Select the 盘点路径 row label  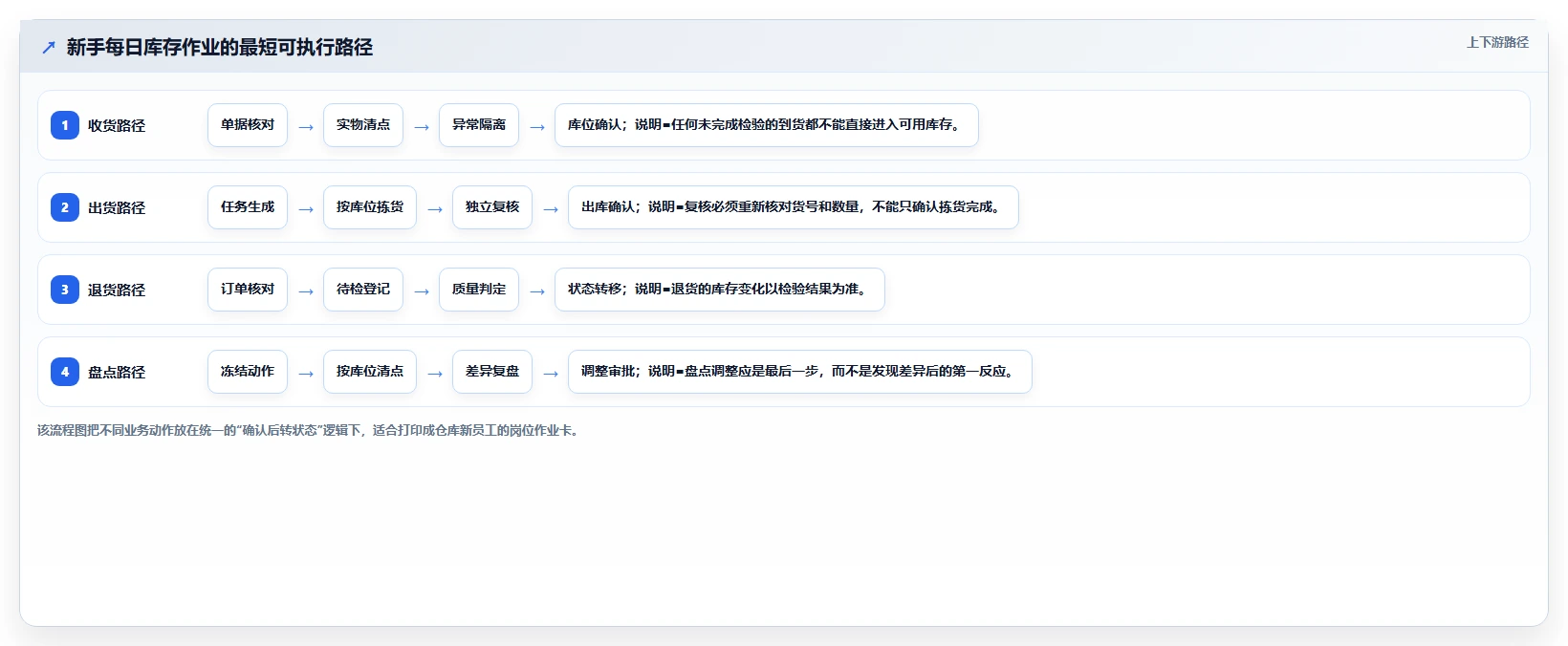point(117,373)
